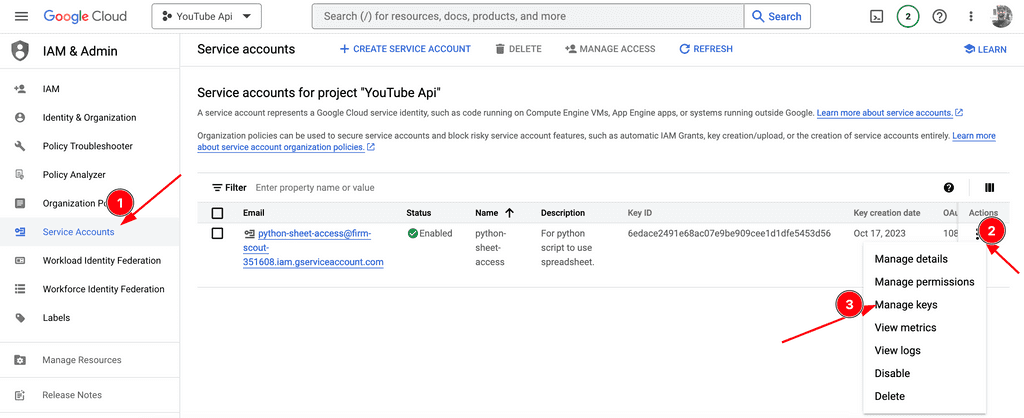Choose Manage permissions from actions menu
The image size is (1024, 418).
click(924, 282)
